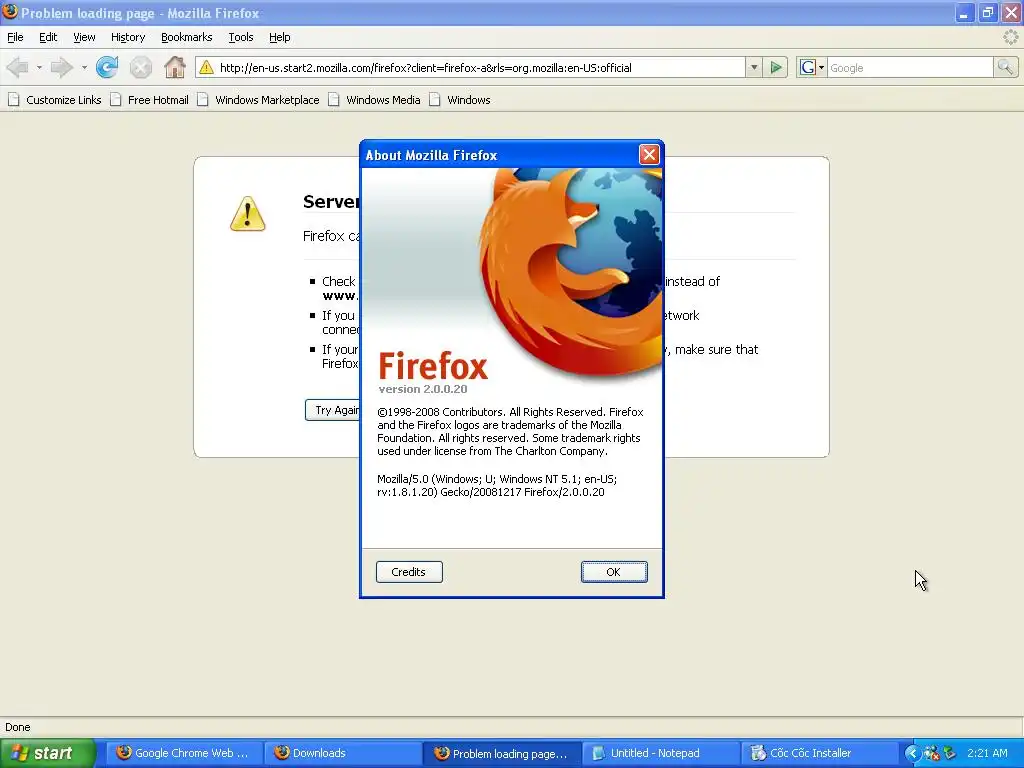This screenshot has width=1024, height=768.
Task: Close the About Mozilla Firefox dialog
Action: point(648,155)
